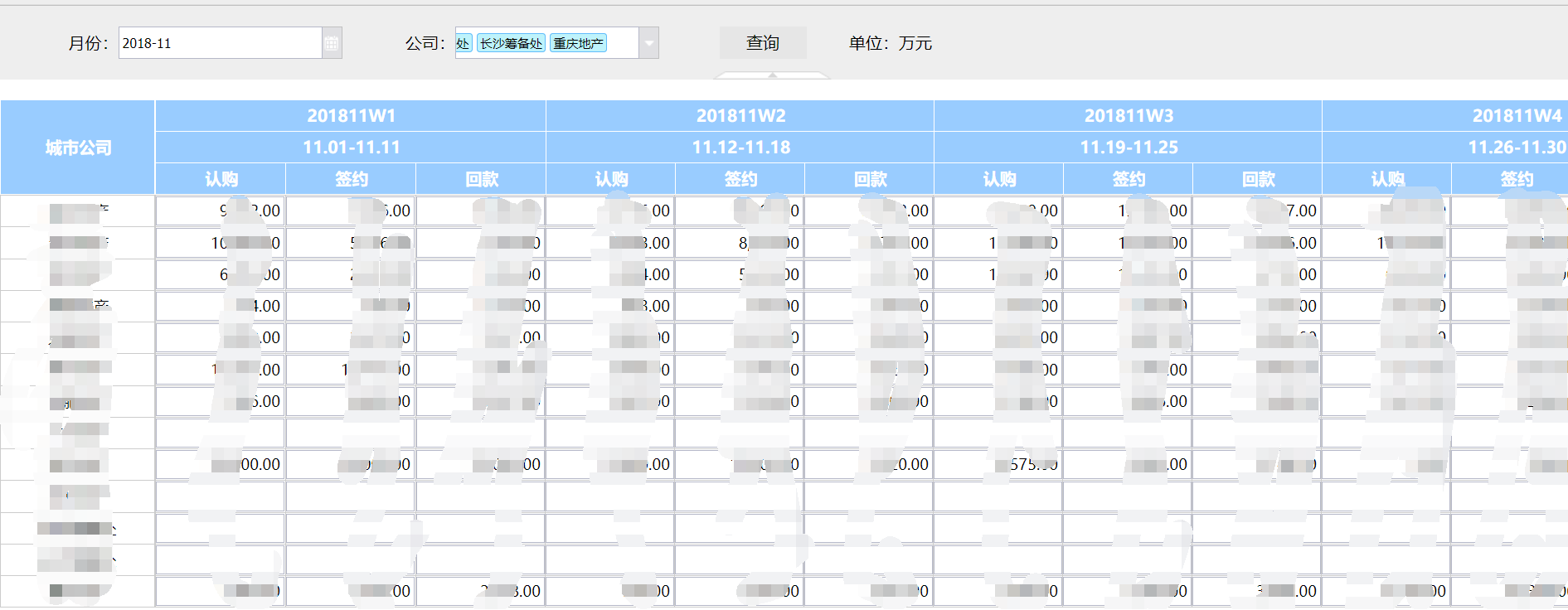
Task: Click the 201811W2 week header
Action: click(740, 116)
